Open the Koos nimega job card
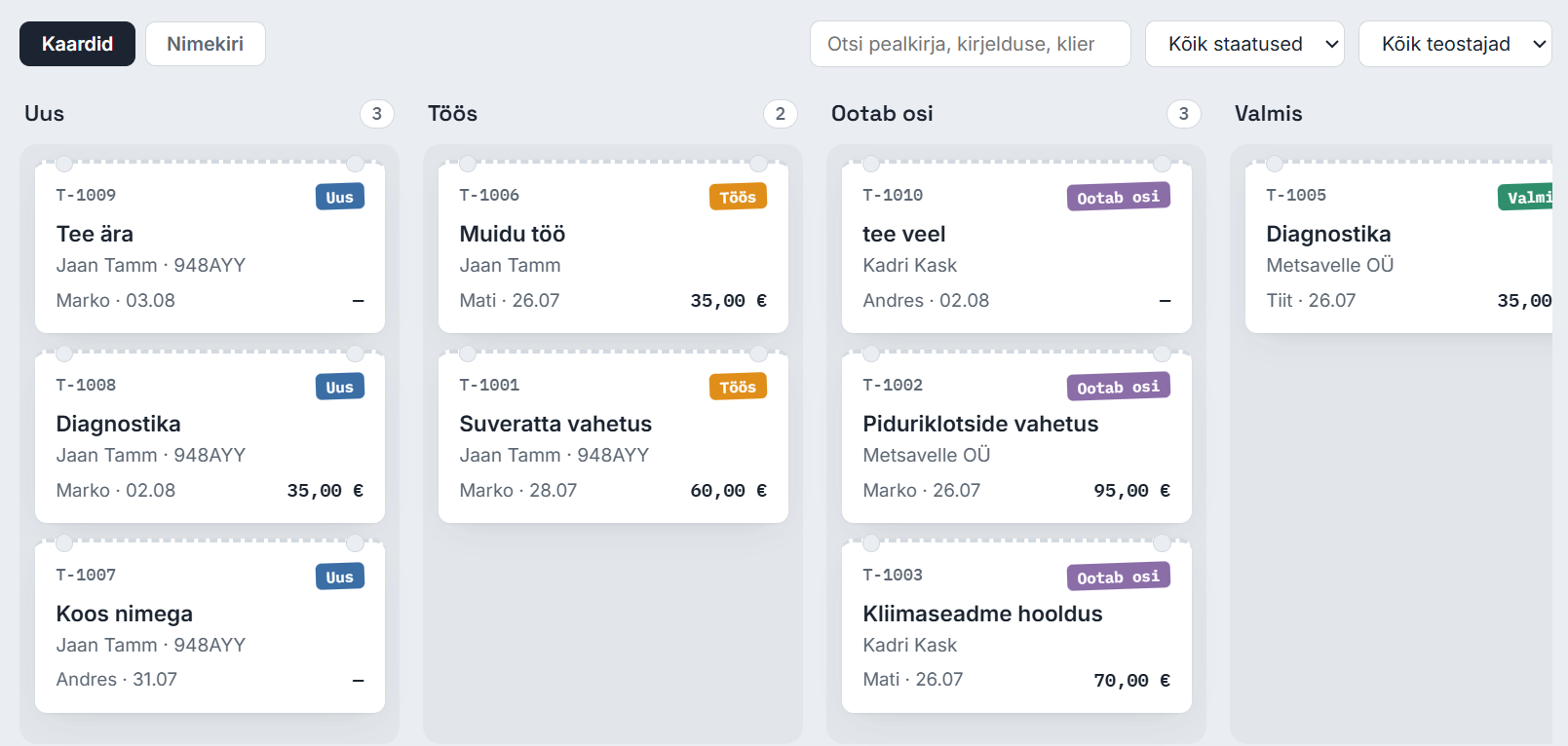 (210, 627)
